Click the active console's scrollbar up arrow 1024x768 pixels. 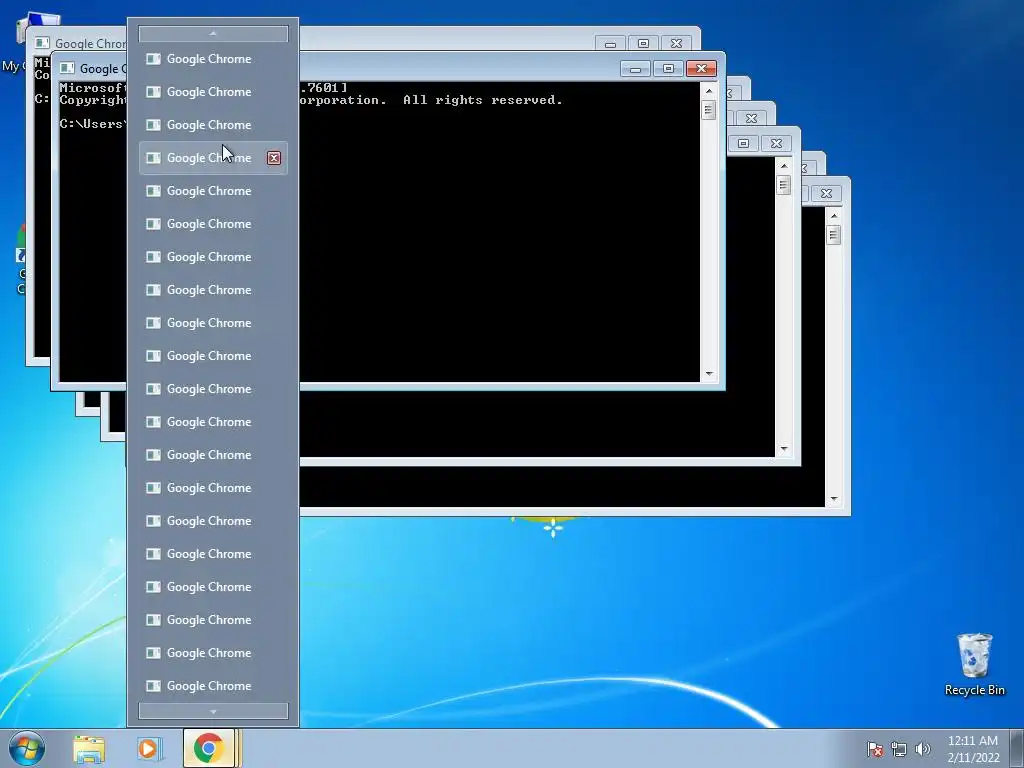point(709,91)
